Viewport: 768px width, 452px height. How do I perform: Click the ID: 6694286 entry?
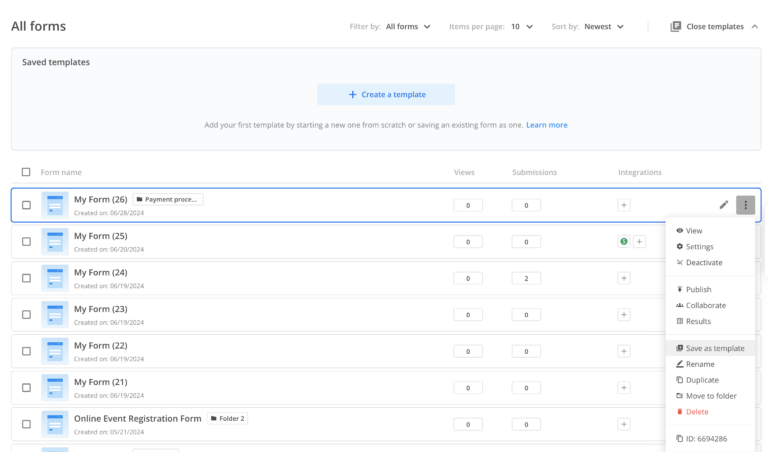point(710,439)
